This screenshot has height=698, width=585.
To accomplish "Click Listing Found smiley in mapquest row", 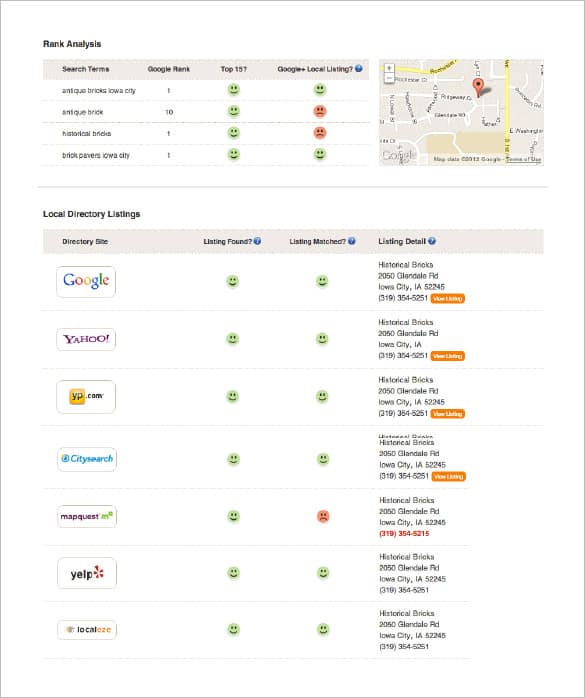I will 233,516.
